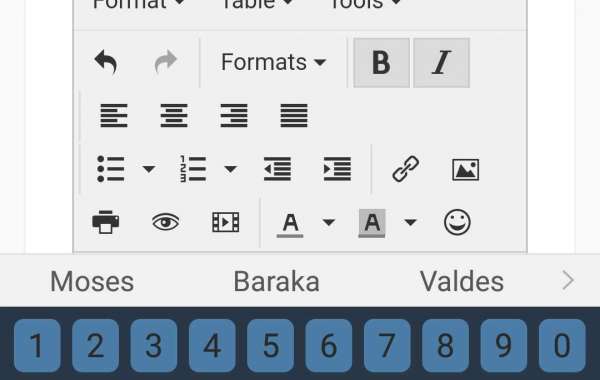Image resolution: width=600 pixels, height=380 pixels.
Task: Center align text
Action: [174, 115]
